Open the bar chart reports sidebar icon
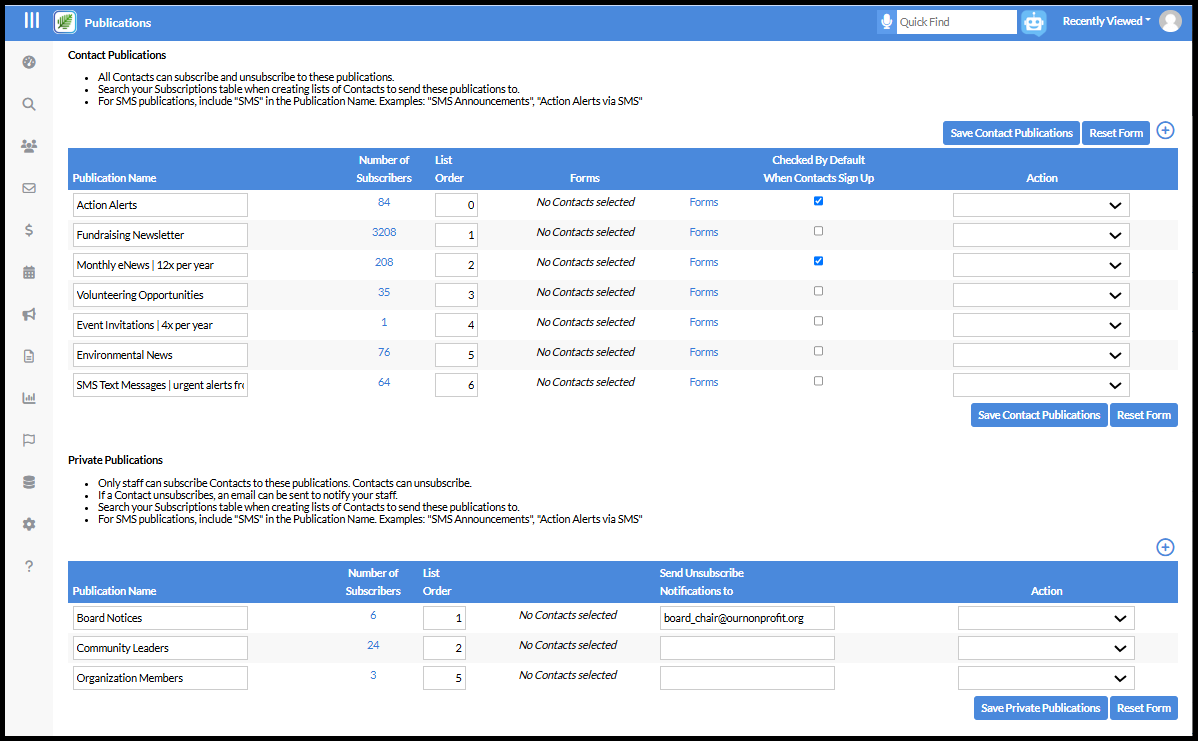Viewport: 1198px width, 741px height. (x=29, y=398)
